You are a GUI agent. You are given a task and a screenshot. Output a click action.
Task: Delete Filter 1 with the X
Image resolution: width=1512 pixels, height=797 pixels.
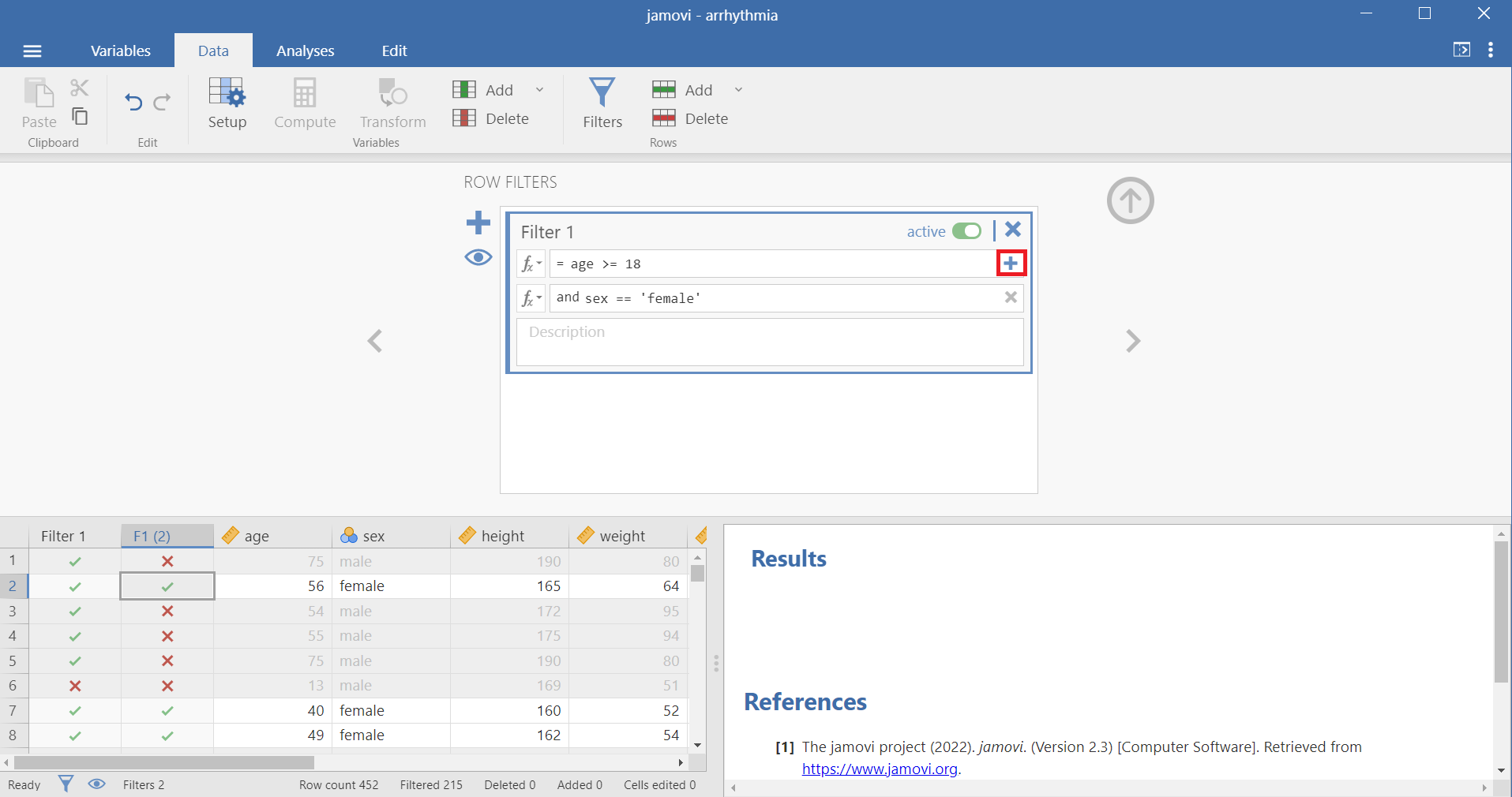pos(1013,230)
